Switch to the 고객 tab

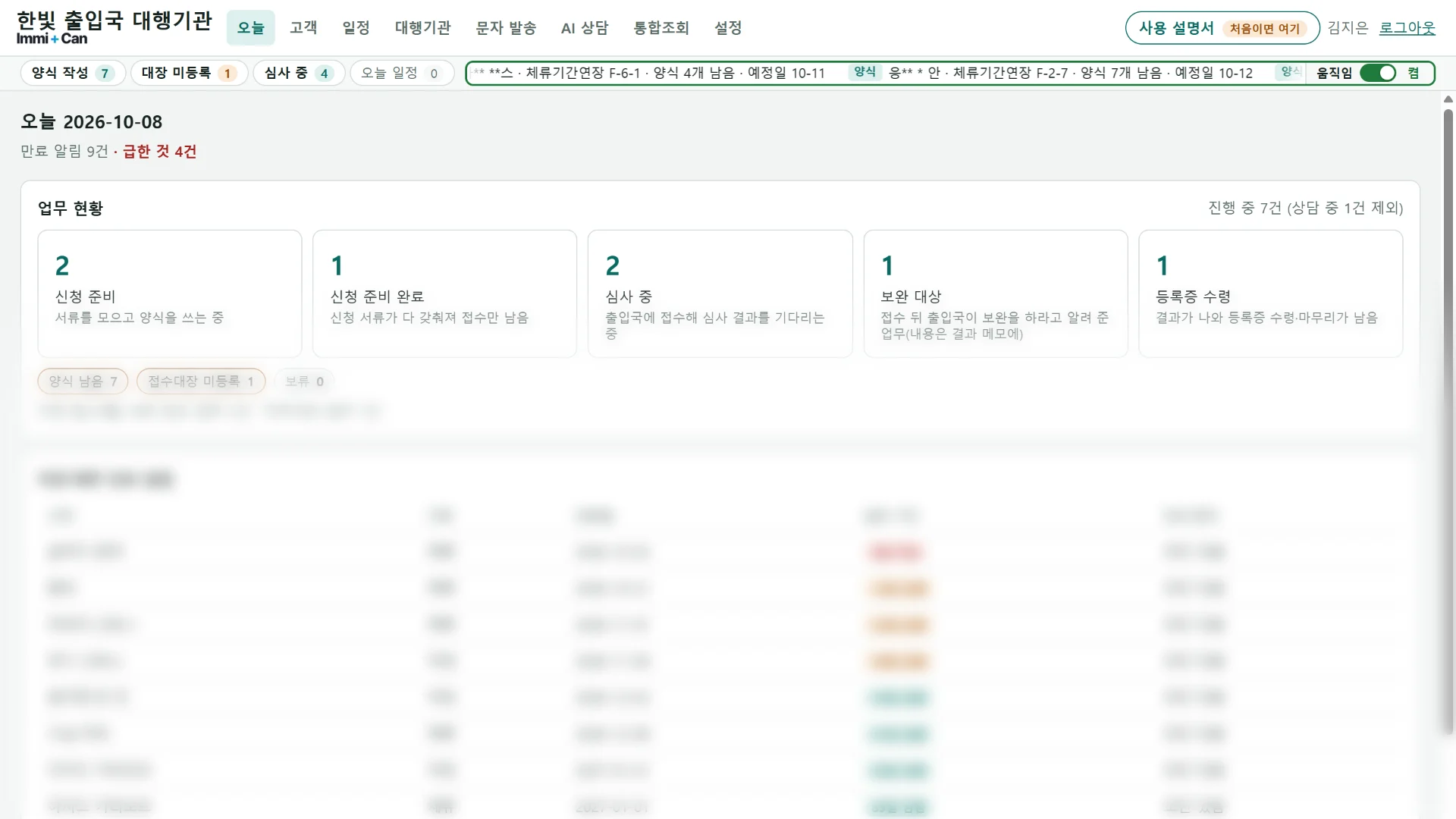click(x=303, y=28)
